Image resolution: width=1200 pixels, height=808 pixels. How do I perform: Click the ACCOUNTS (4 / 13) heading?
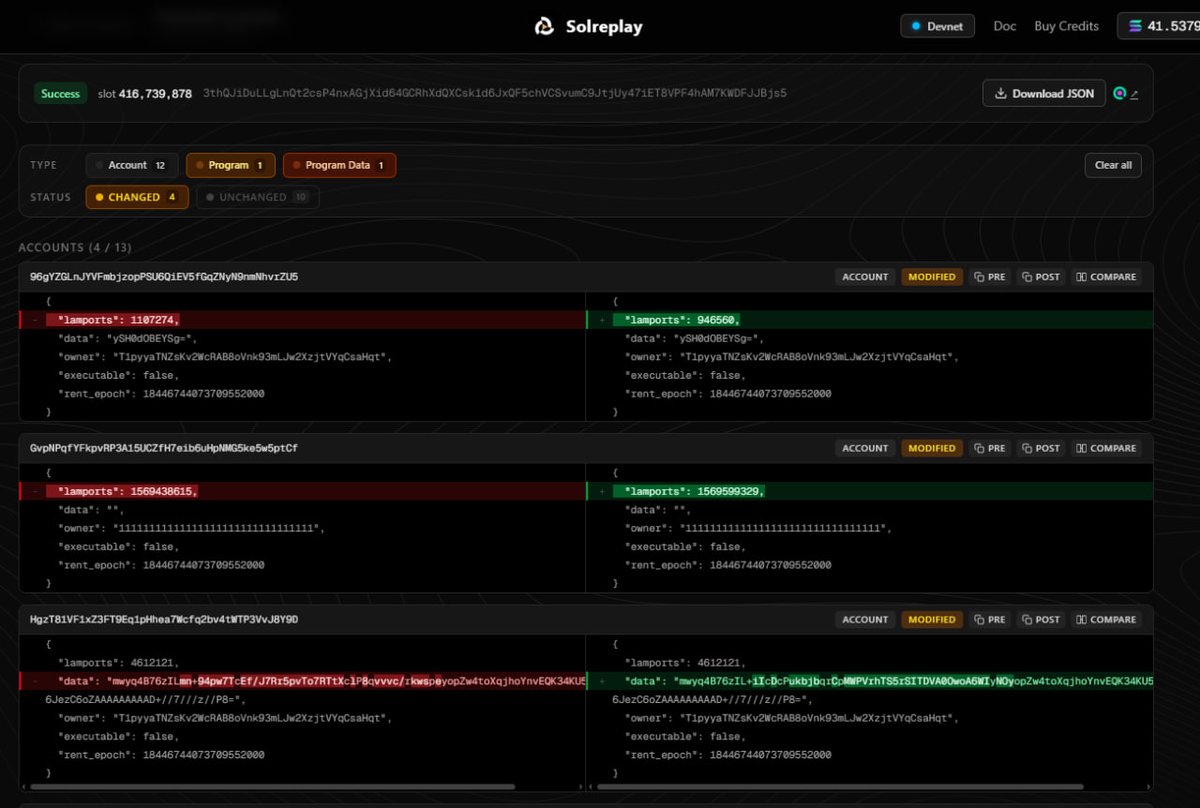point(75,247)
